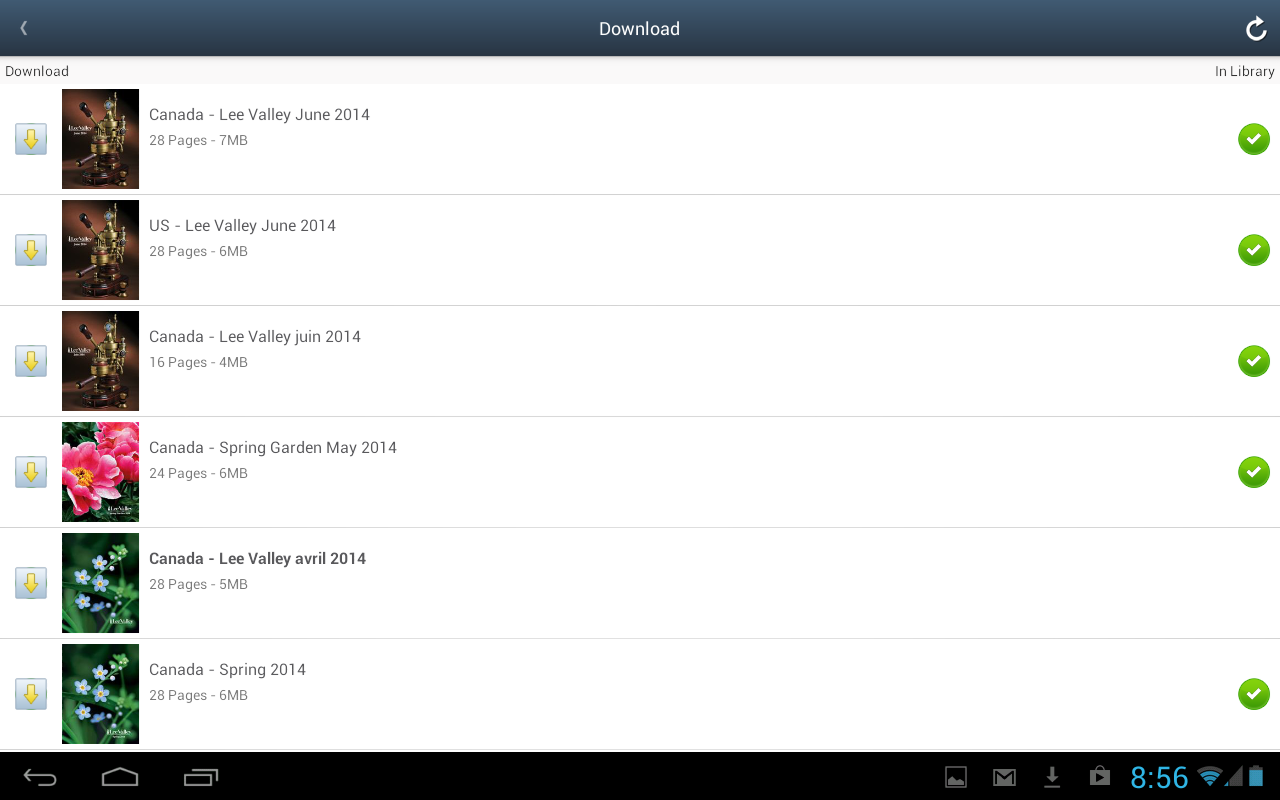Tap the Android back navigation arrow

coord(40,777)
